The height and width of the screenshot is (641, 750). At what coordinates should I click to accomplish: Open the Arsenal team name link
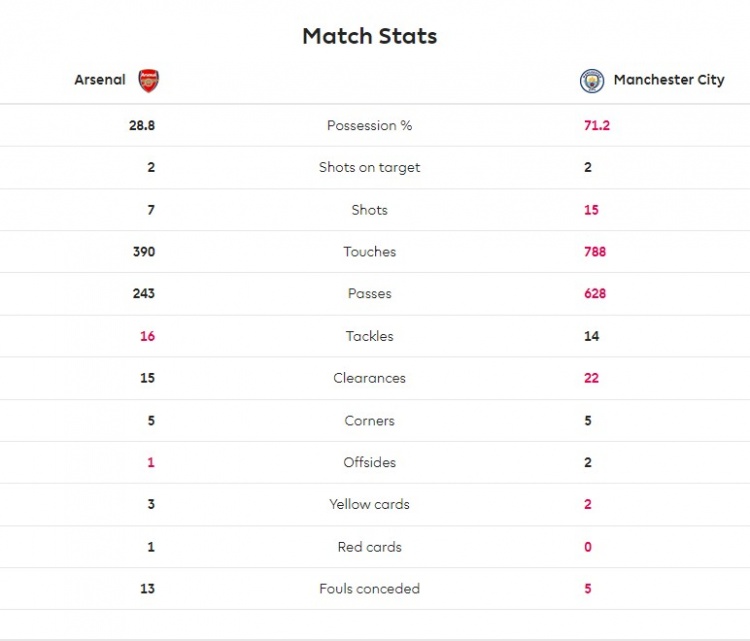click(x=100, y=79)
